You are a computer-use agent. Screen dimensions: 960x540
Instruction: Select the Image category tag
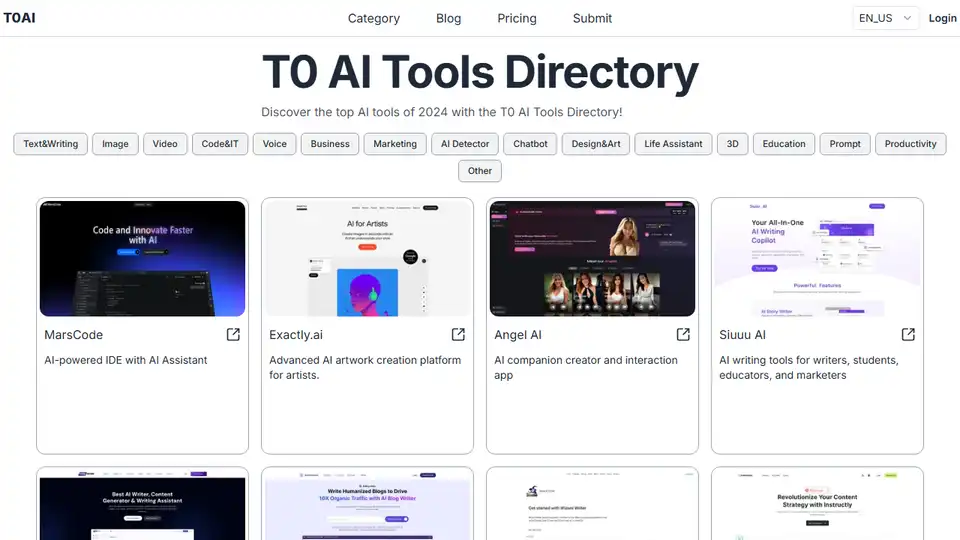tap(115, 144)
